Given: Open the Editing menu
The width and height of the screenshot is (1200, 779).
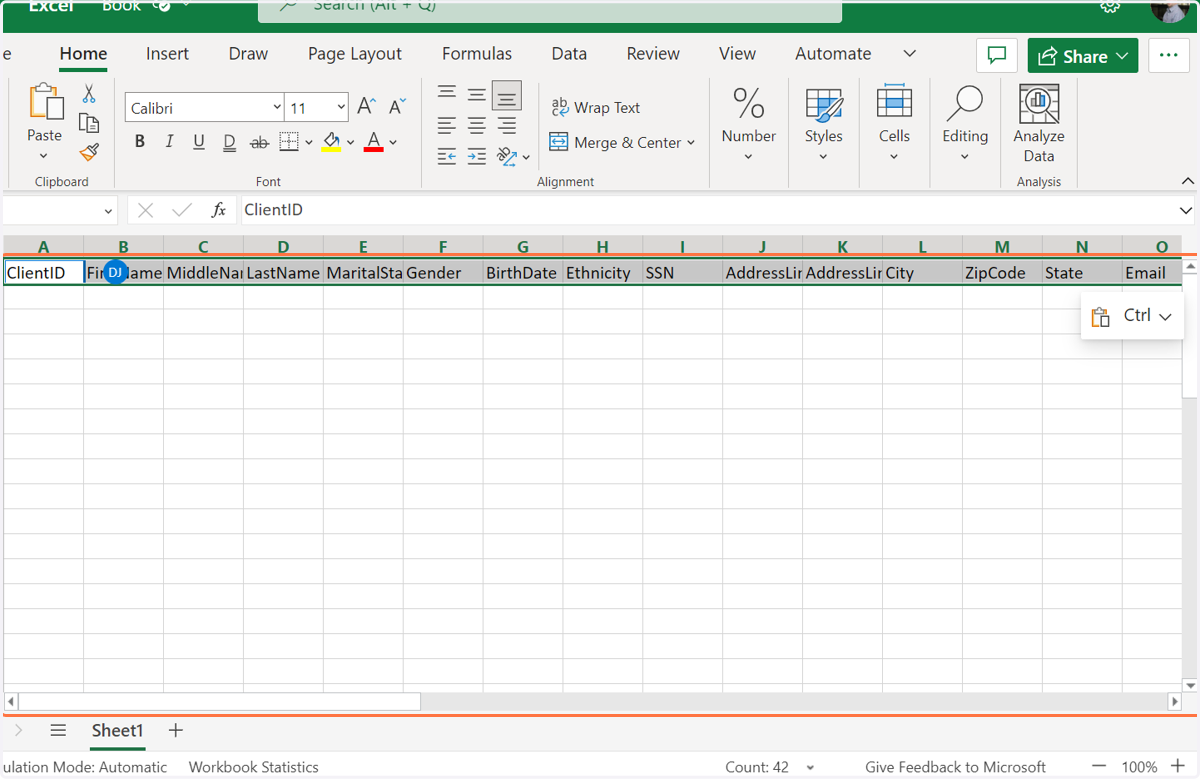Looking at the screenshot, I should [x=965, y=123].
